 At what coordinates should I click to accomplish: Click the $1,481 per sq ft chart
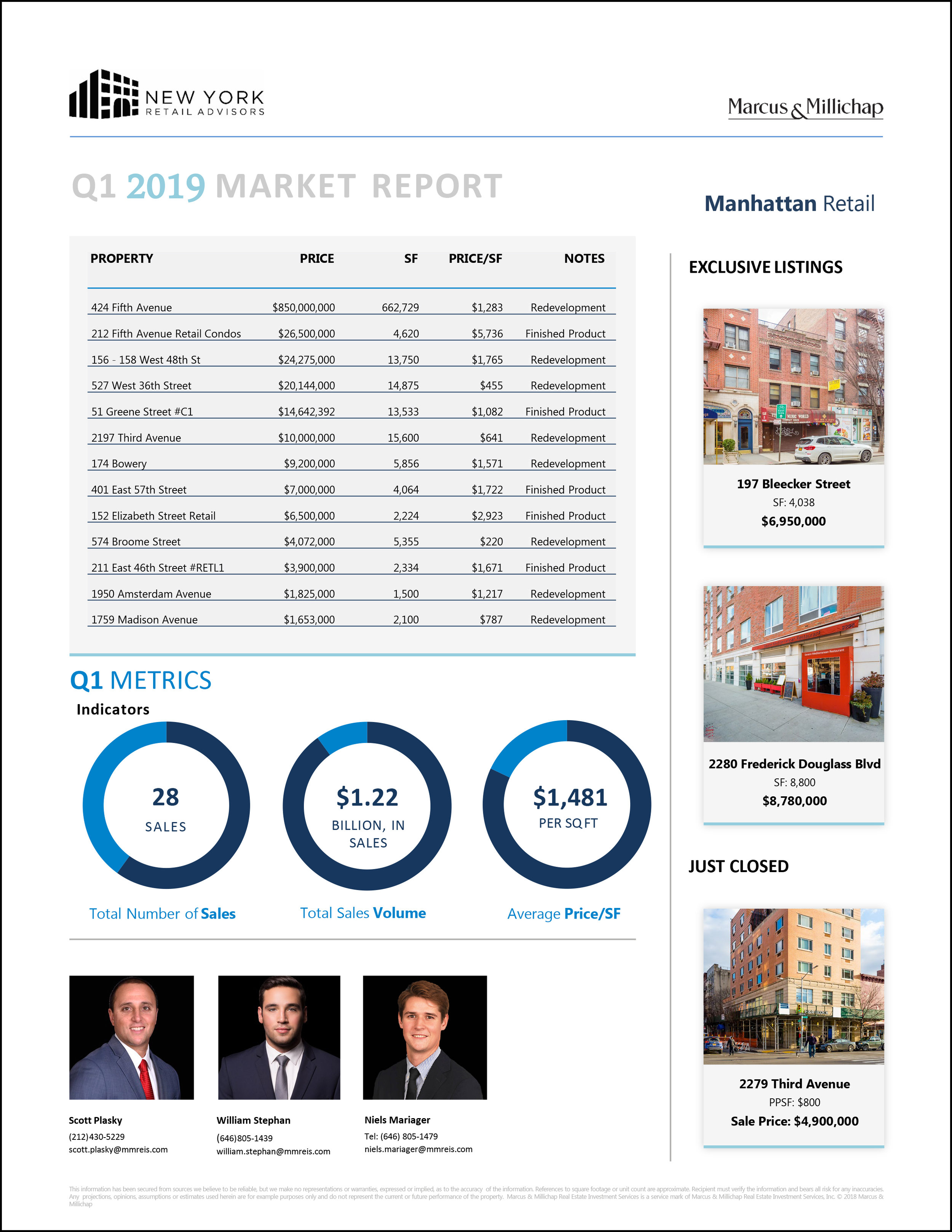567,805
